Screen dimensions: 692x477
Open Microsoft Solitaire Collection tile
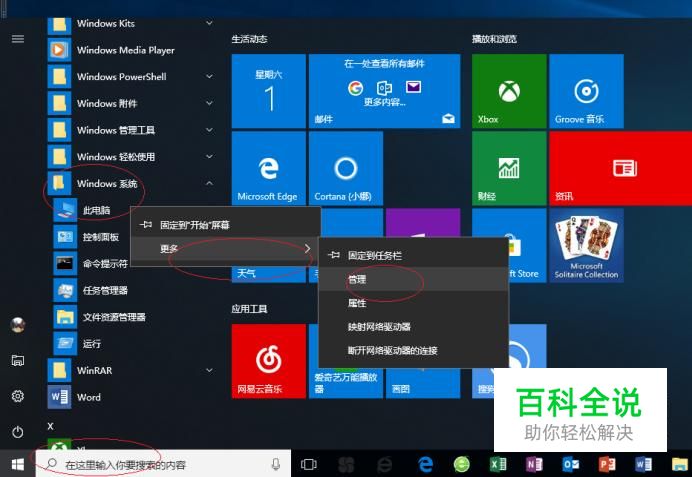coord(586,245)
